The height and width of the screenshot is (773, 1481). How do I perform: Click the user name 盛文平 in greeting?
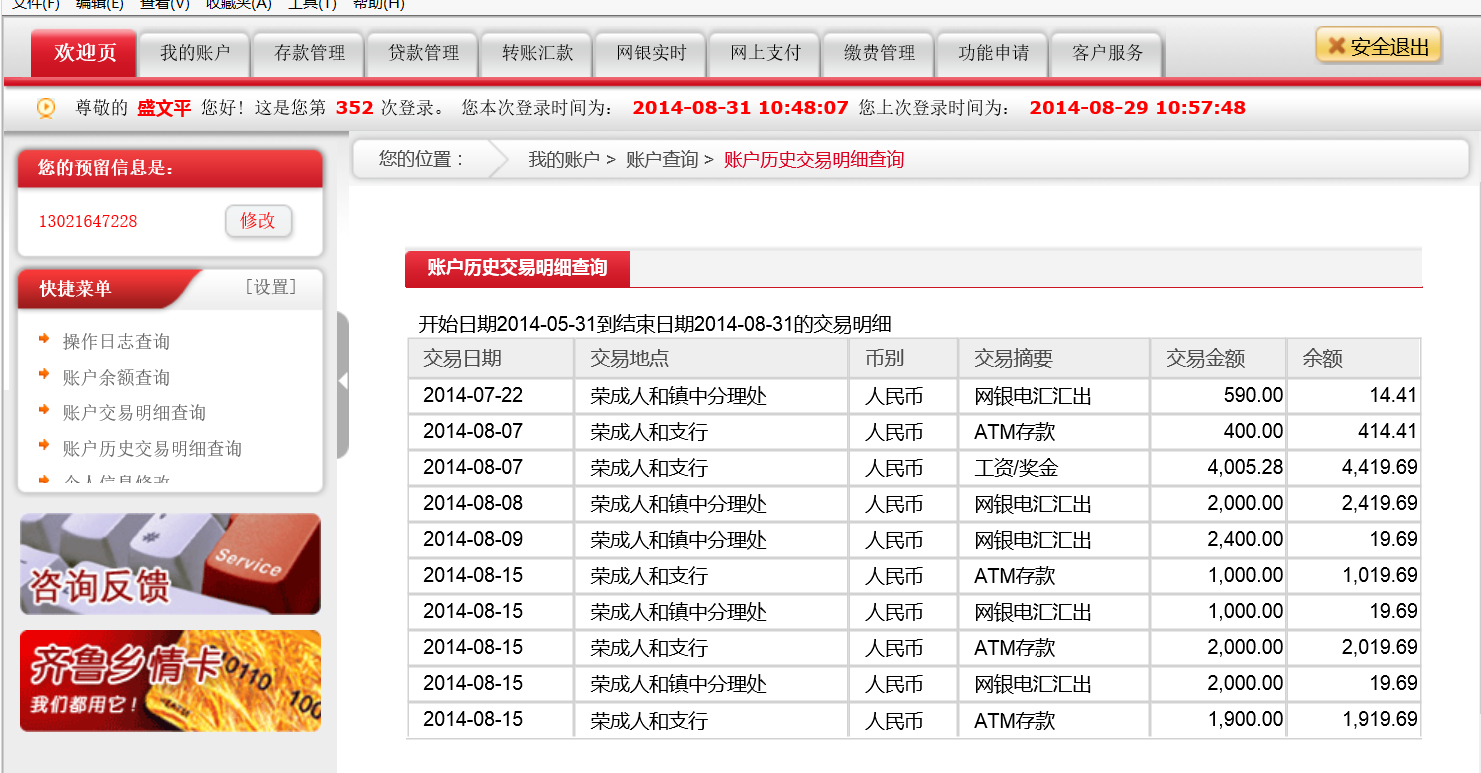coord(164,108)
